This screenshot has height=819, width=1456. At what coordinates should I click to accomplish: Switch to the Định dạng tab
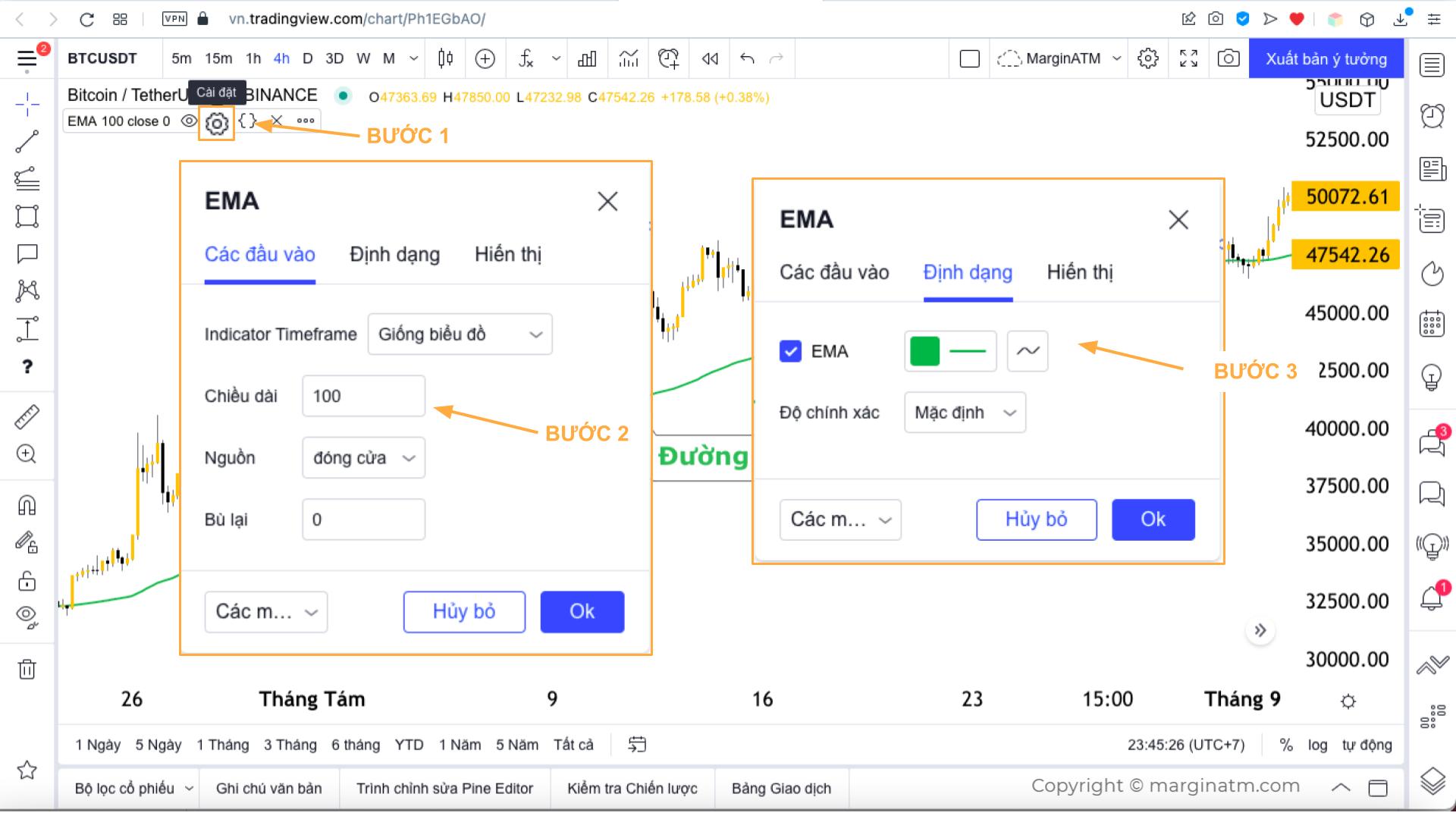click(x=394, y=254)
